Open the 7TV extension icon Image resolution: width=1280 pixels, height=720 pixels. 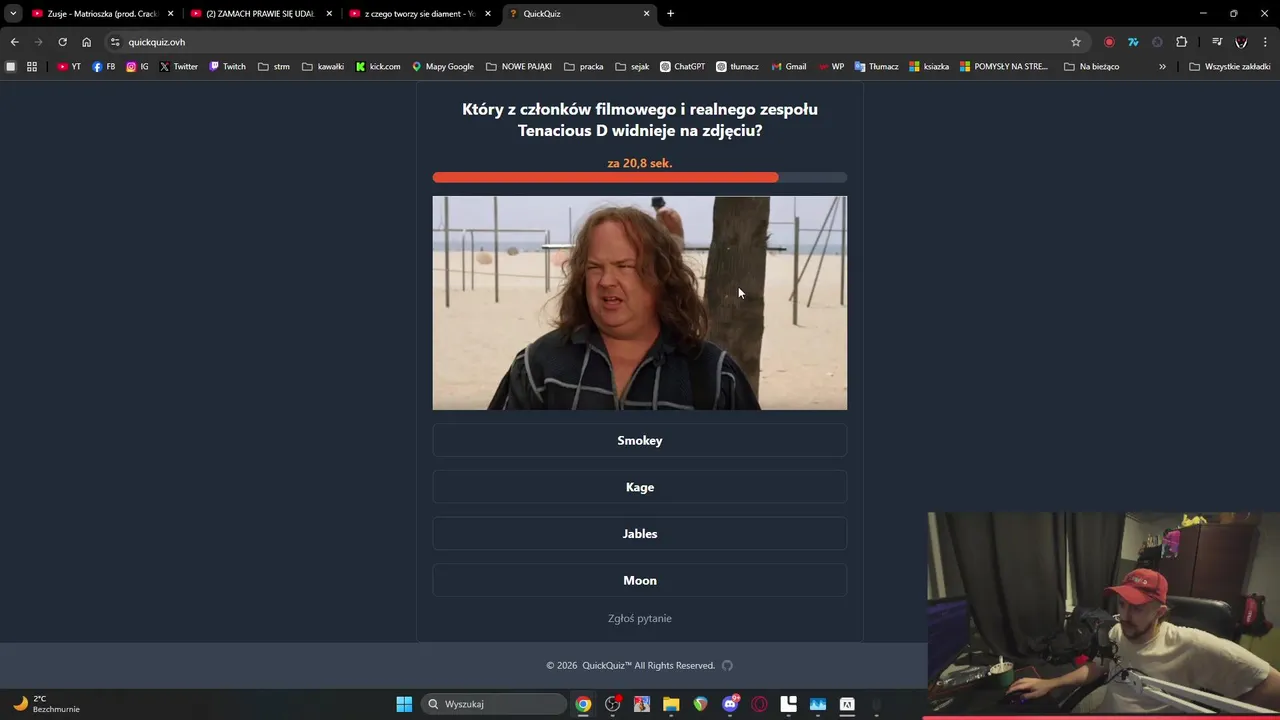(1133, 42)
